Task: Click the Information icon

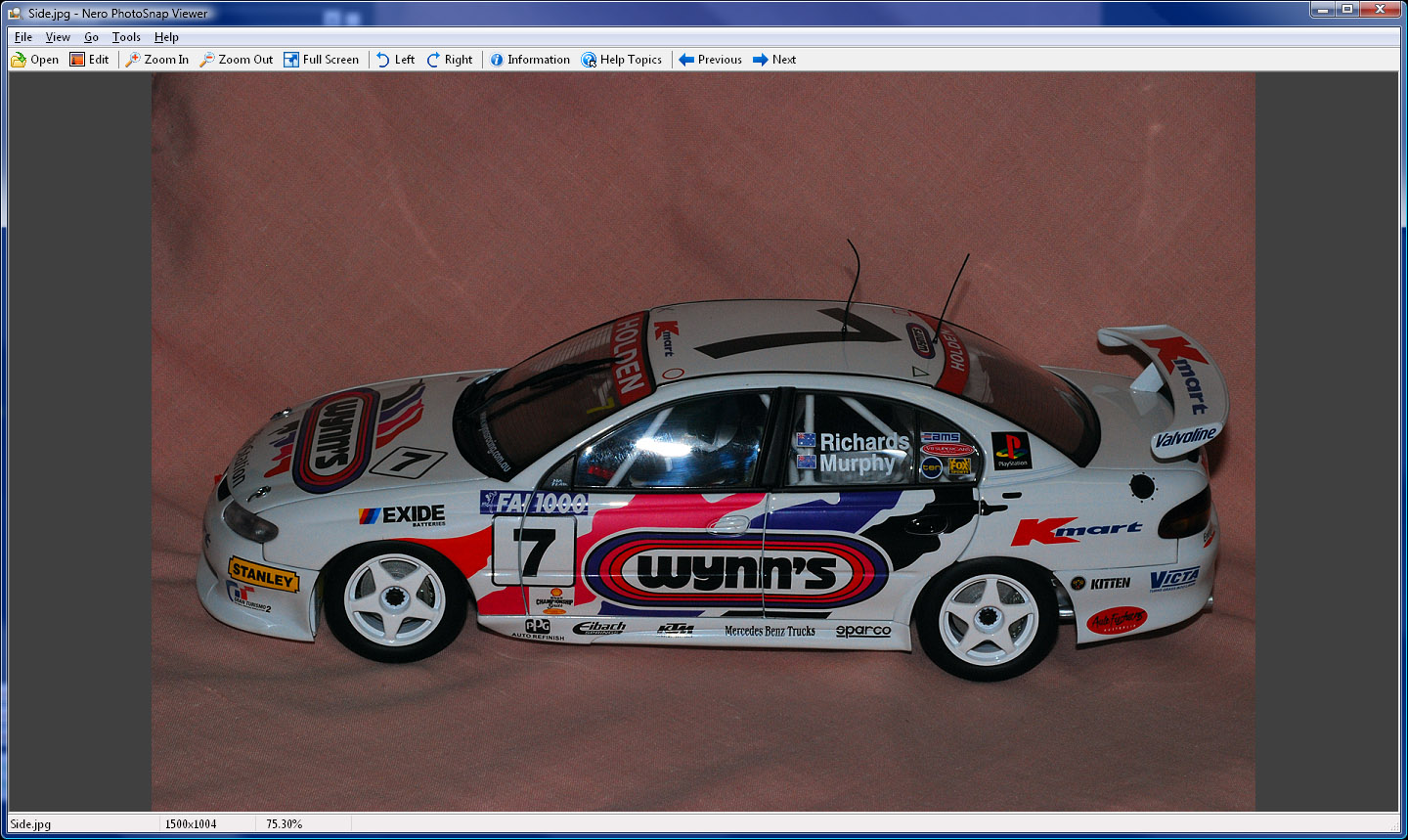Action: coord(497,60)
